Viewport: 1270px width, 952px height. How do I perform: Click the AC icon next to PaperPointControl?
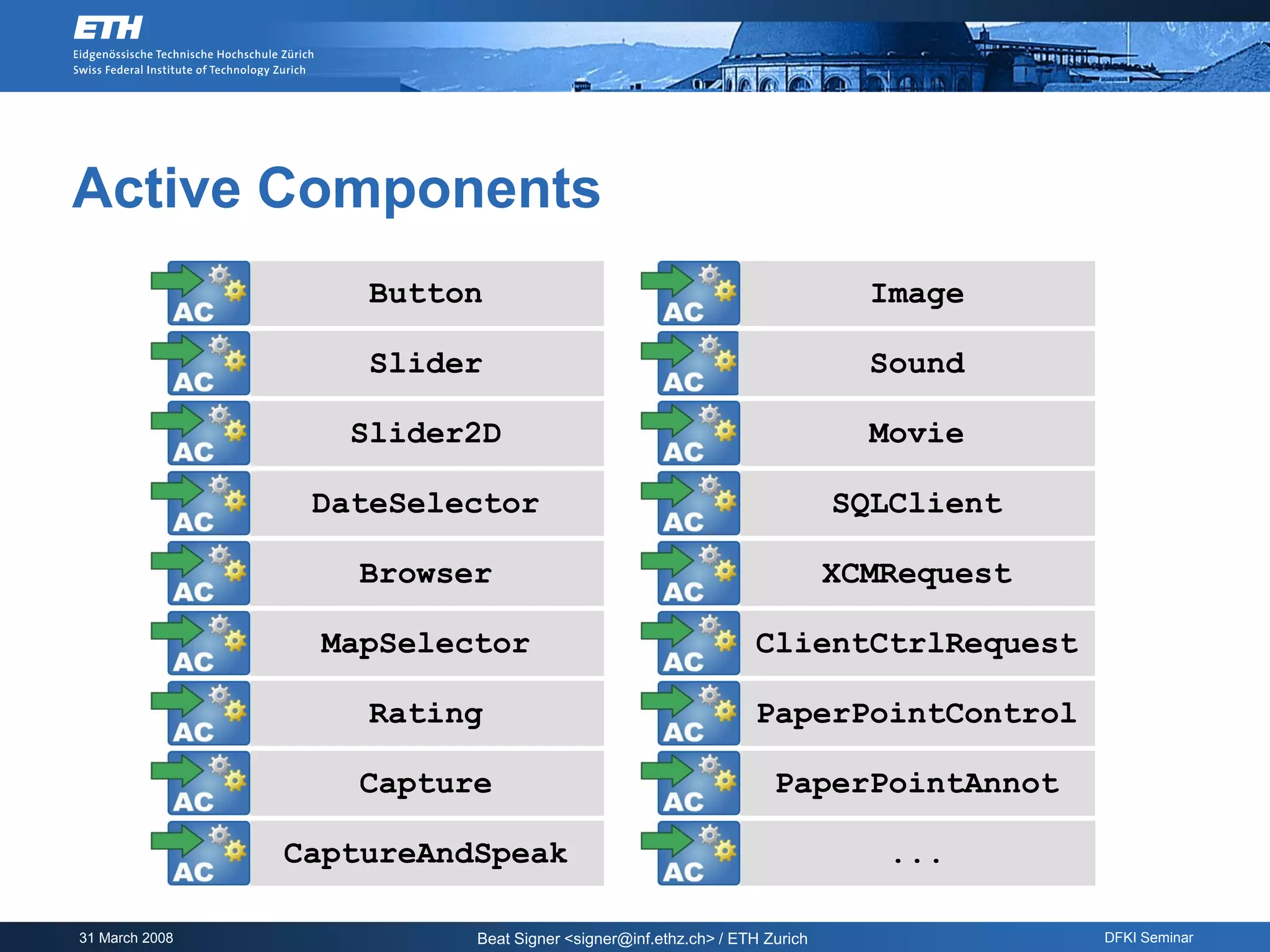click(690, 713)
